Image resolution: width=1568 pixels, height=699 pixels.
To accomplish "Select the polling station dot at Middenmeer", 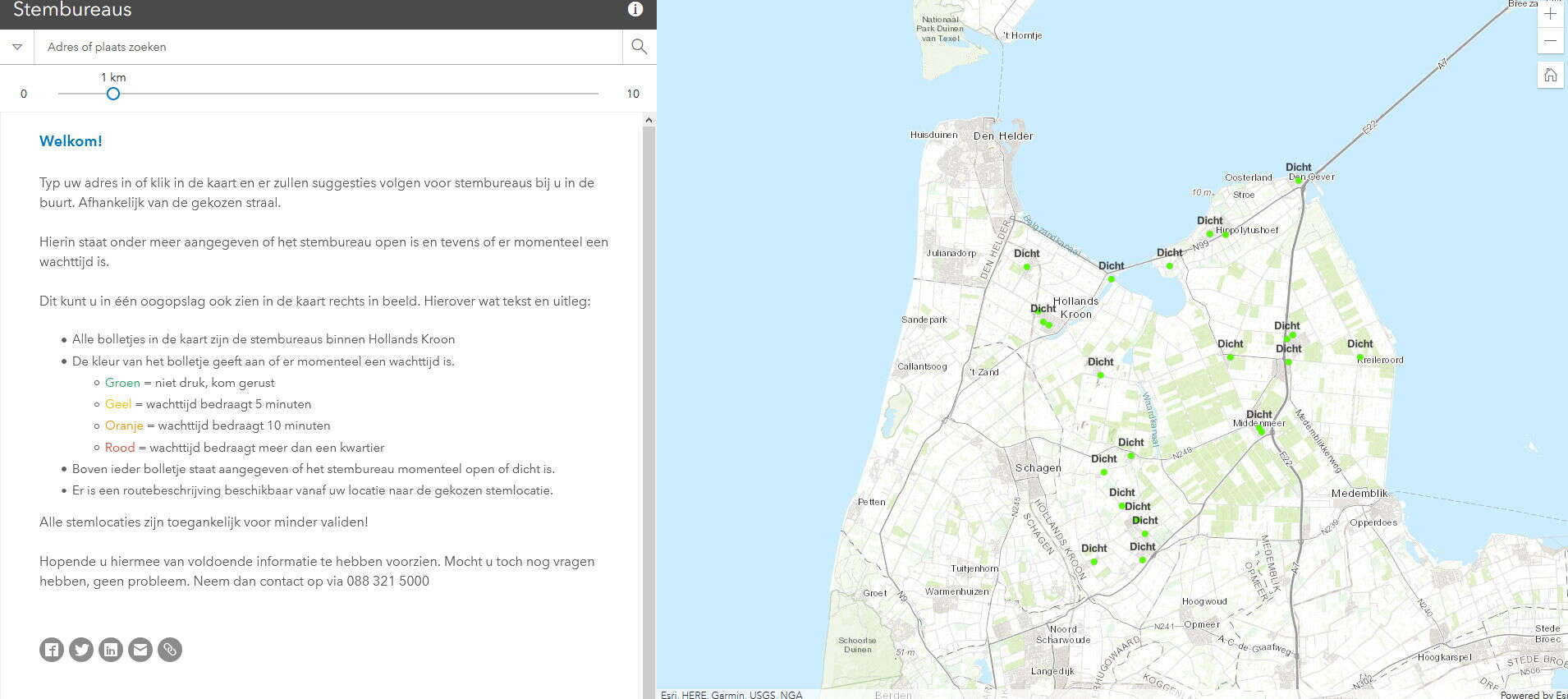I will pyautogui.click(x=1260, y=430).
